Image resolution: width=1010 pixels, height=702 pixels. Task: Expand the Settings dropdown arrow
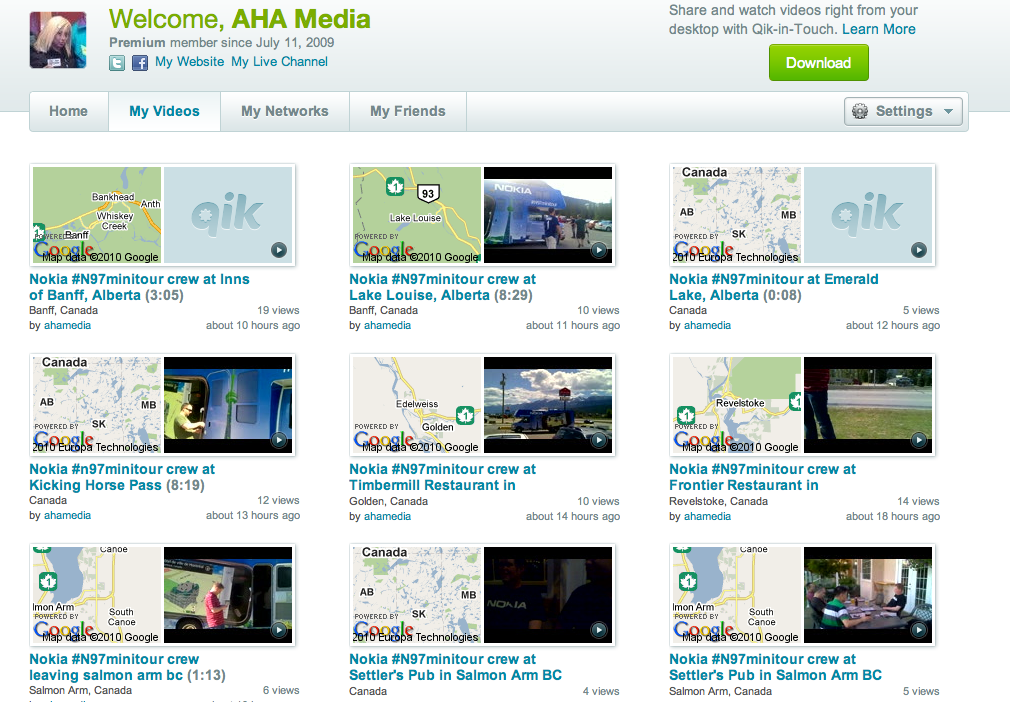pos(948,112)
